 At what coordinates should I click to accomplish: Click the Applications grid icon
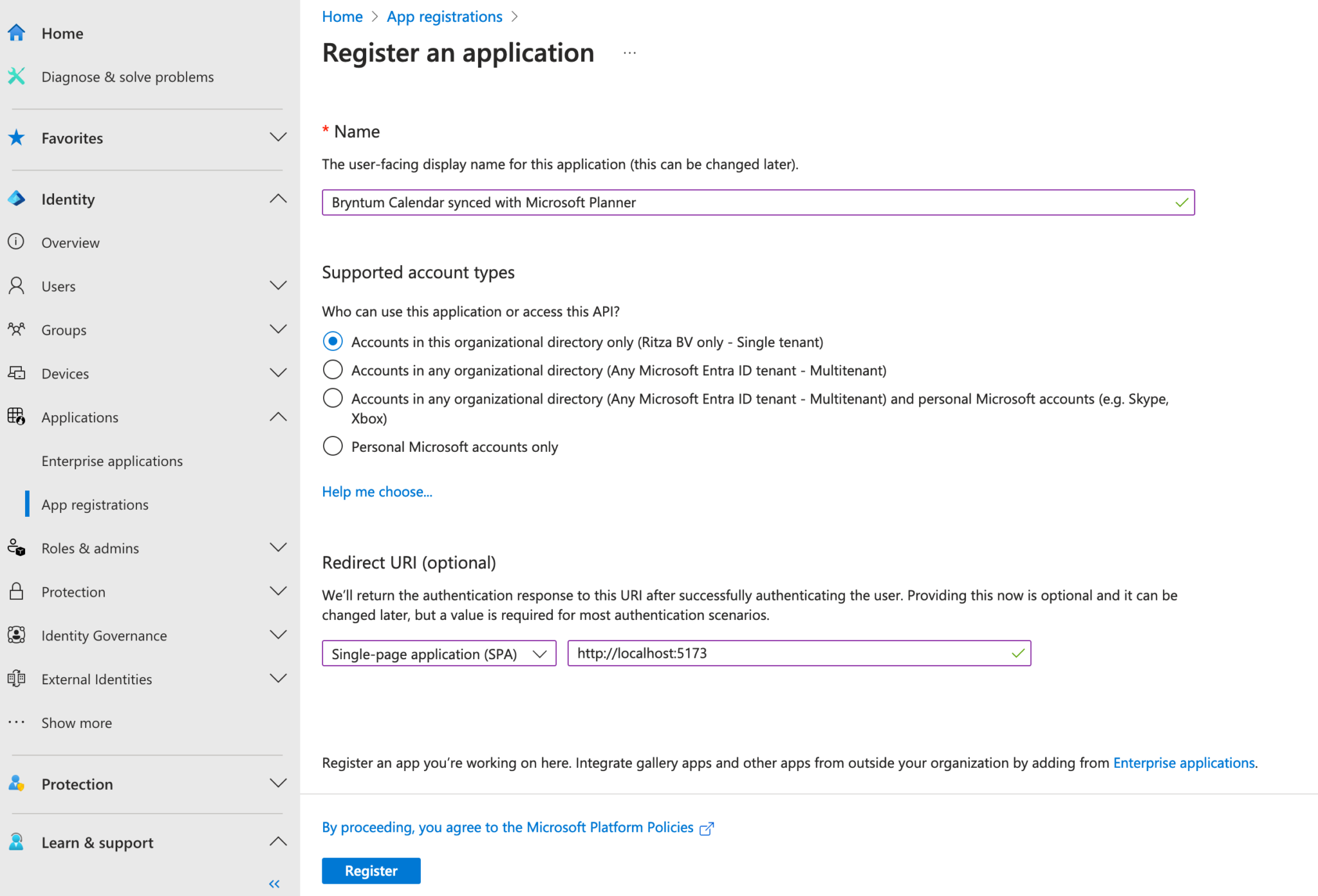tap(16, 416)
